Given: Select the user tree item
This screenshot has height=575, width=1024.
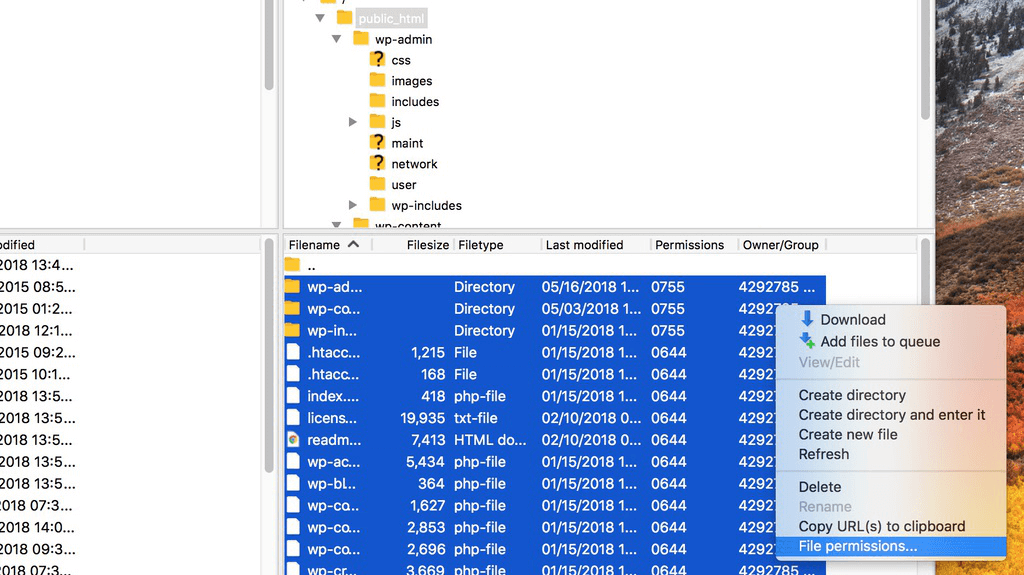Looking at the screenshot, I should [404, 185].
